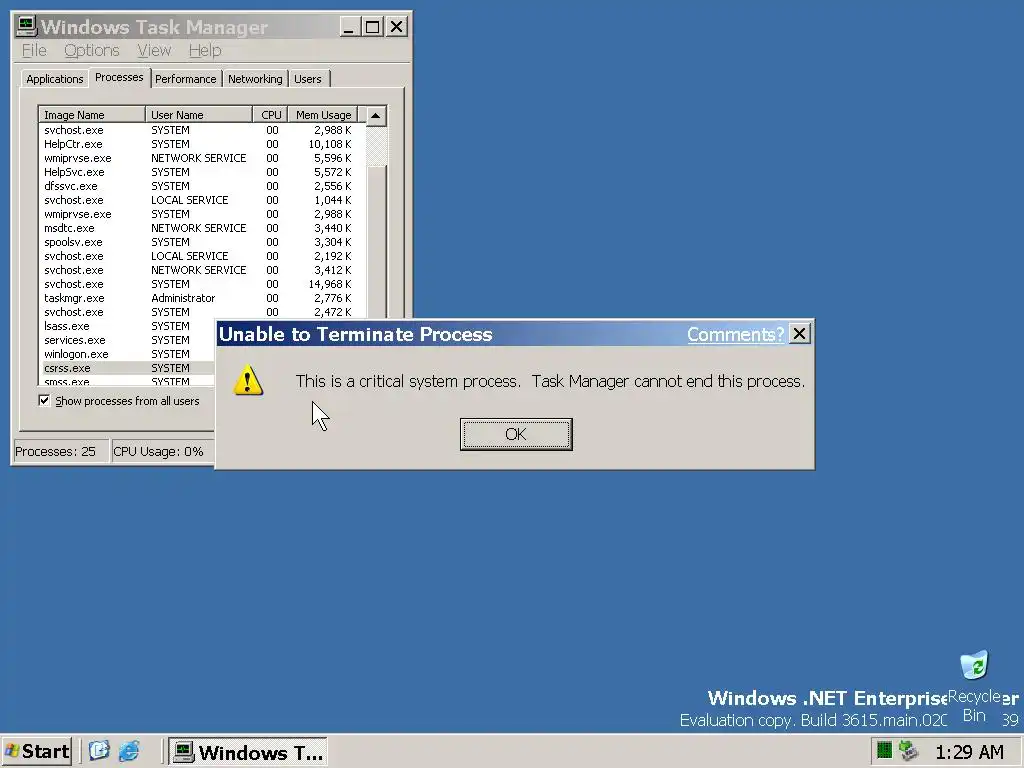Select the lsass.exe process row
The width and height of the screenshot is (1024, 768).
point(128,326)
